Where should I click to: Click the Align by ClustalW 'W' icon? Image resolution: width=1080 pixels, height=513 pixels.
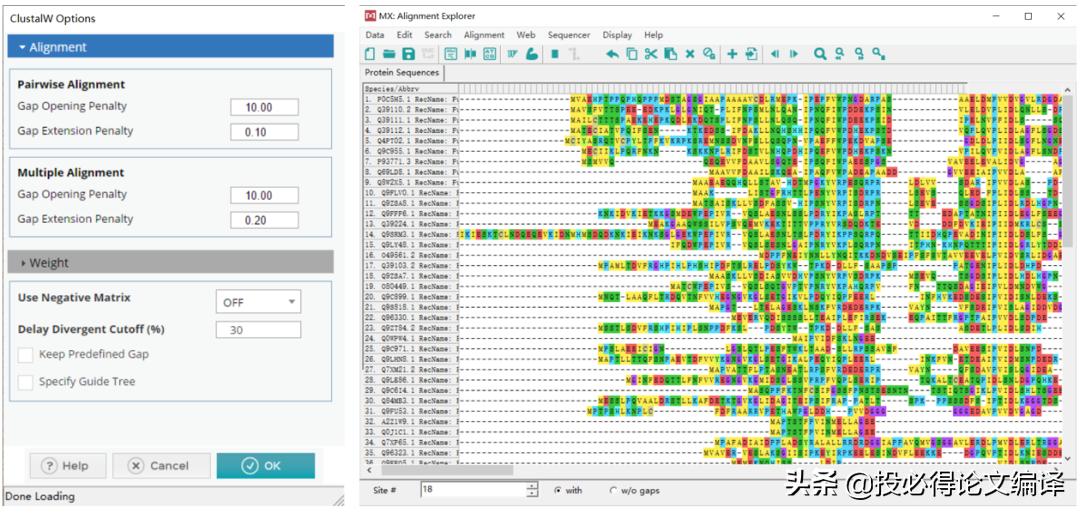[x=512, y=54]
